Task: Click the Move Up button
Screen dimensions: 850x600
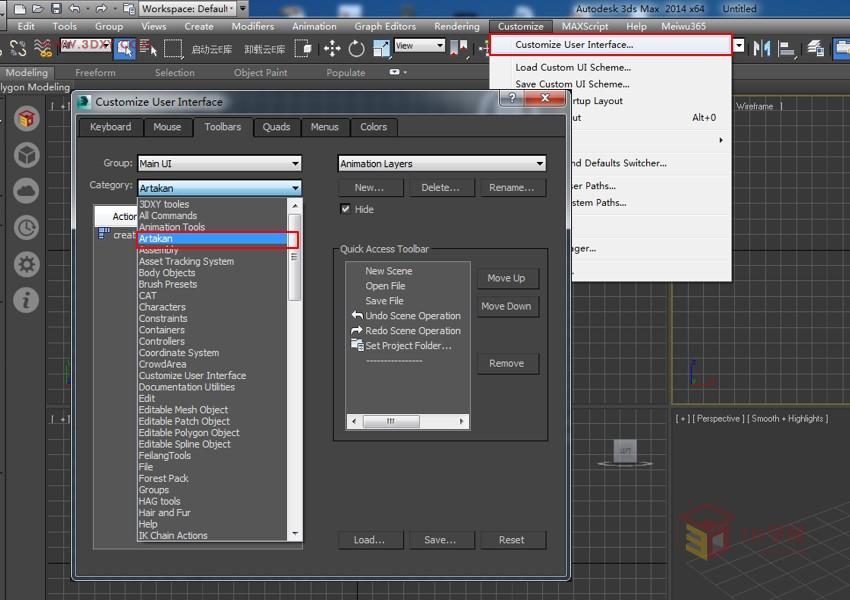Action: 506,278
